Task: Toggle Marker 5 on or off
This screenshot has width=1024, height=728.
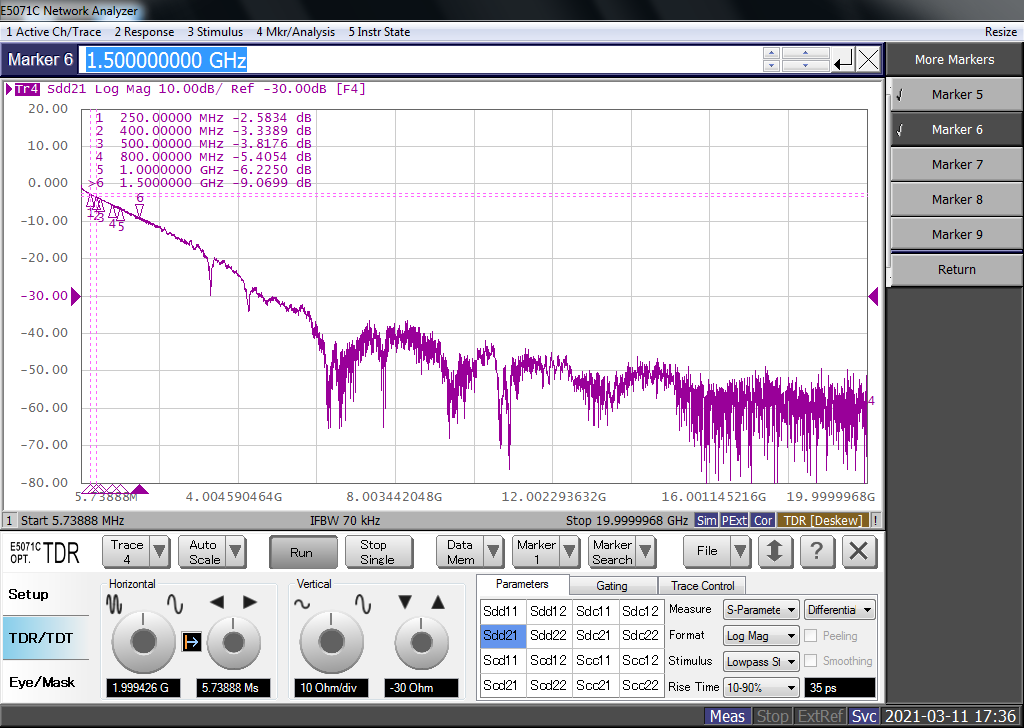Action: click(x=956, y=95)
